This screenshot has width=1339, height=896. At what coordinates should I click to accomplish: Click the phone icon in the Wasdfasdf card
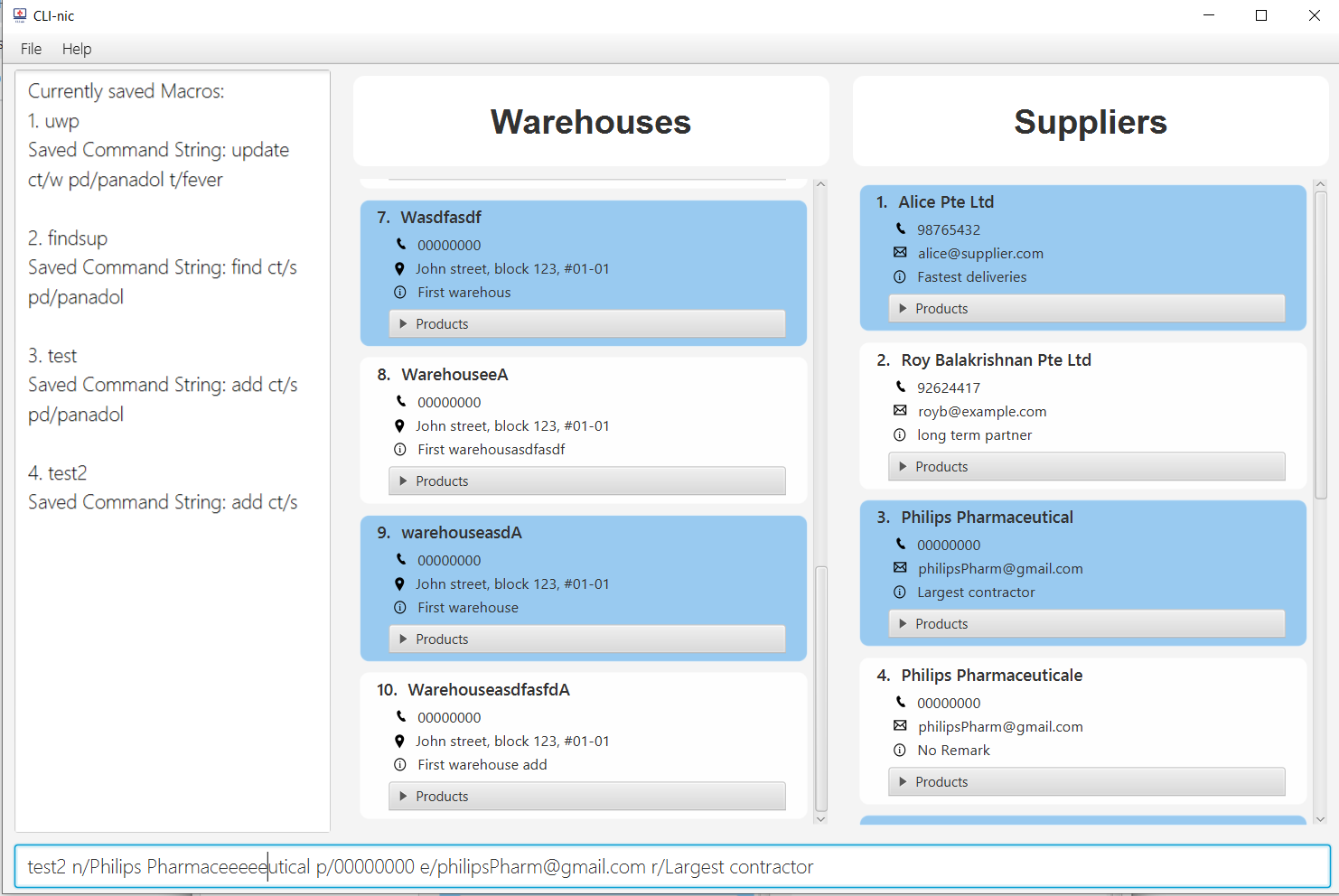click(401, 244)
